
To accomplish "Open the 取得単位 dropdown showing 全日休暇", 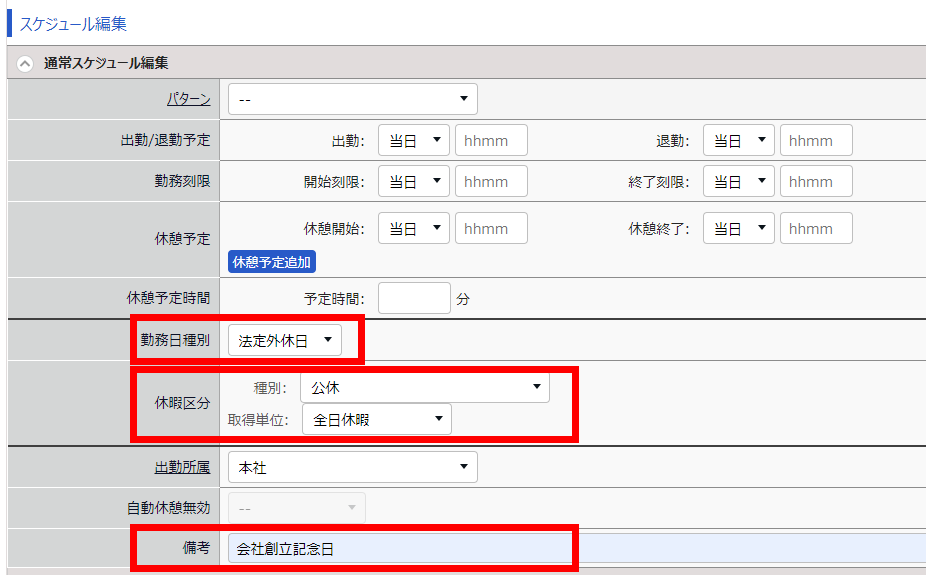I will (x=377, y=419).
